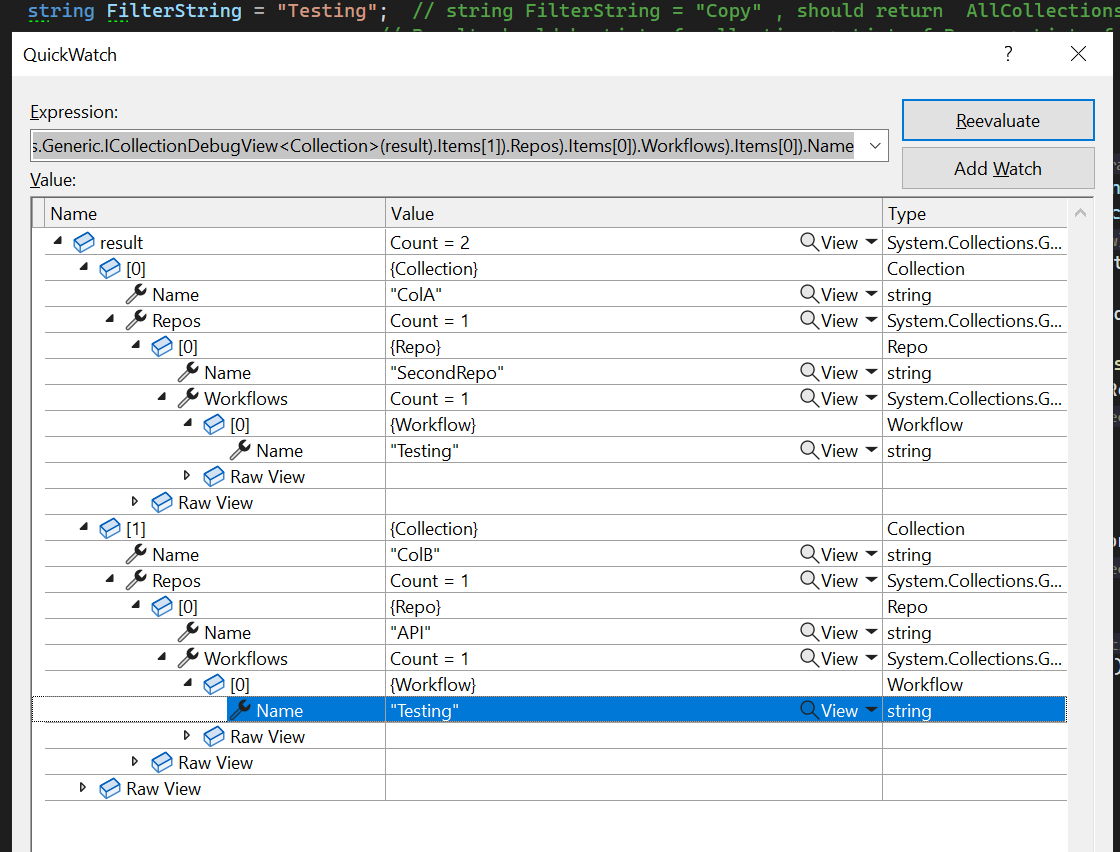This screenshot has width=1120, height=852.
Task: Close the QuickWatch dialog
Action: click(x=1078, y=54)
